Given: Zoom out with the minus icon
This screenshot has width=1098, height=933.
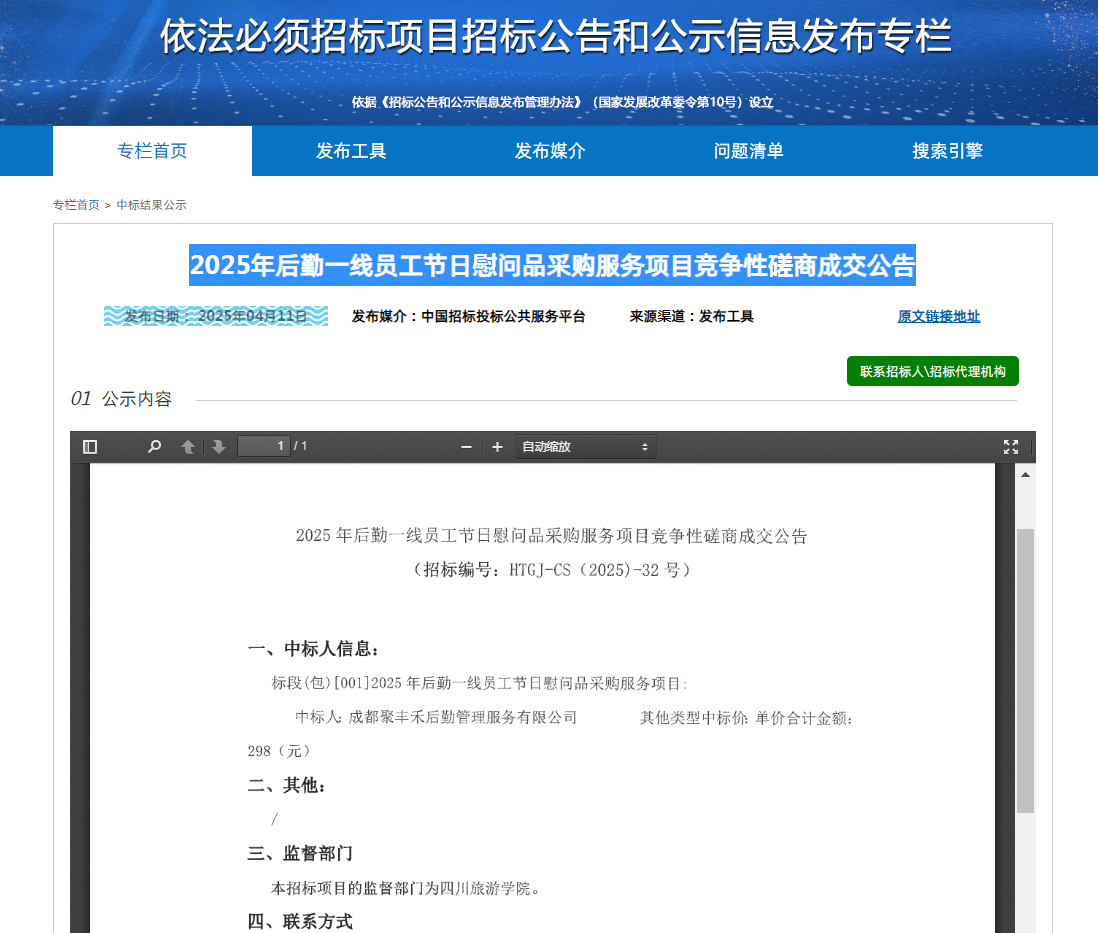Looking at the screenshot, I should 466,447.
